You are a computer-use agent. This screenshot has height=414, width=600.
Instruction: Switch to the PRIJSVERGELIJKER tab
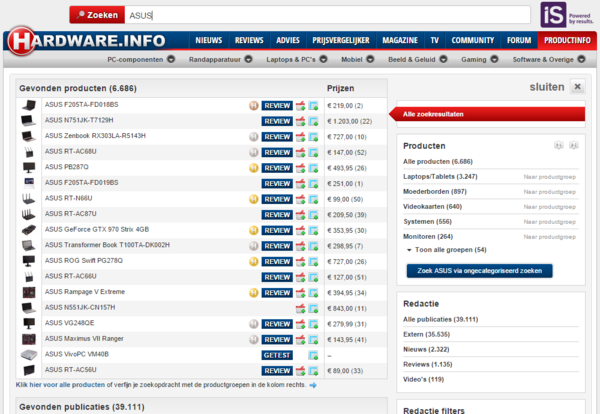341,40
